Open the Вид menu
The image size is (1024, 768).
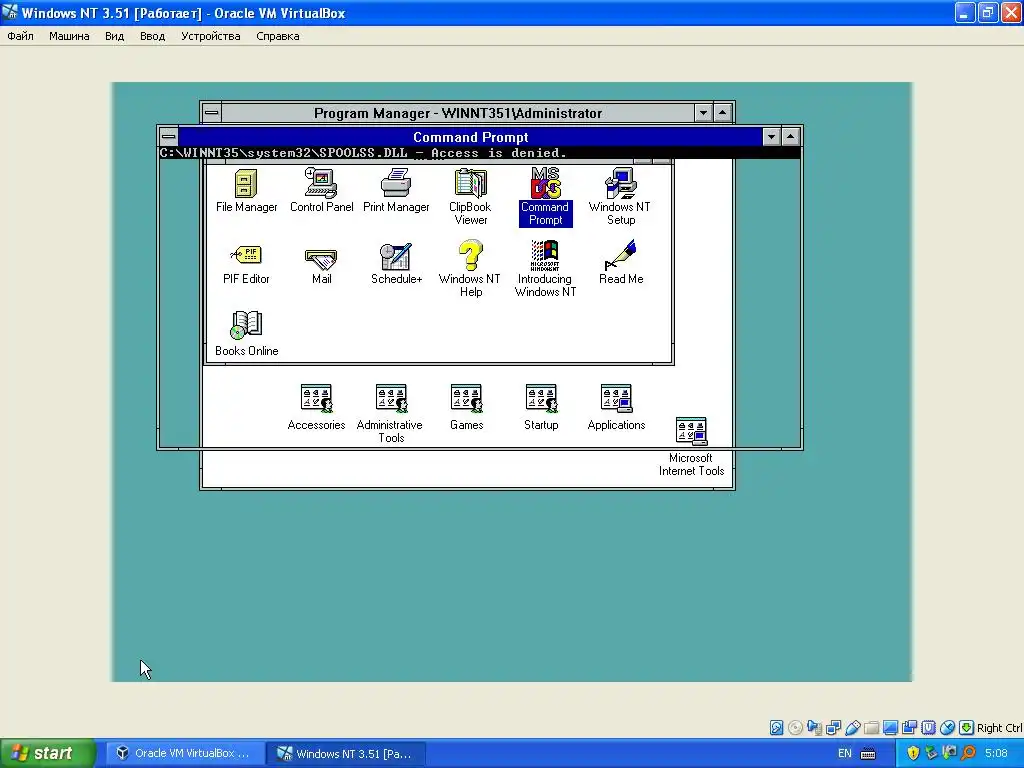pos(114,36)
